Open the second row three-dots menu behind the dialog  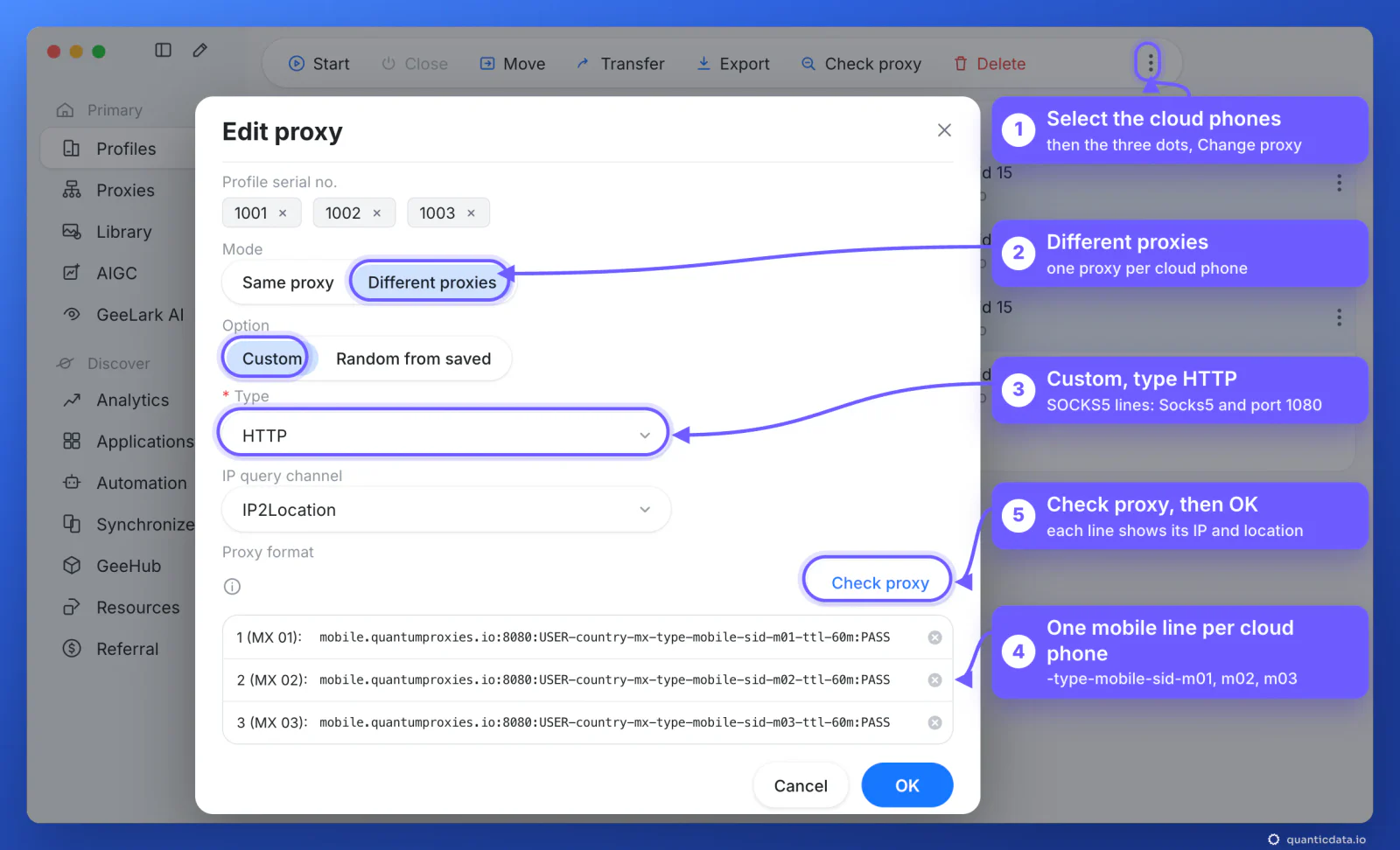click(x=1339, y=317)
